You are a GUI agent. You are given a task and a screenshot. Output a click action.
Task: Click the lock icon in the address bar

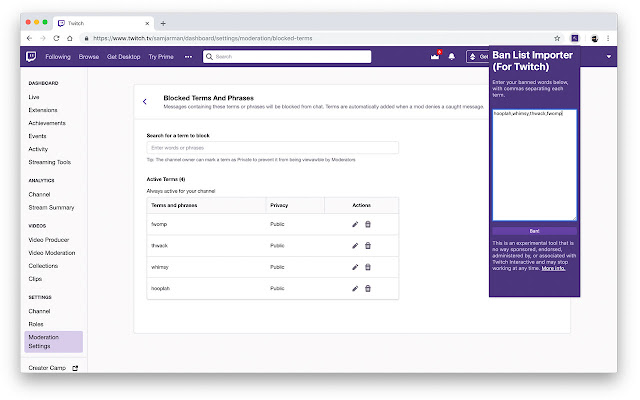click(x=86, y=38)
